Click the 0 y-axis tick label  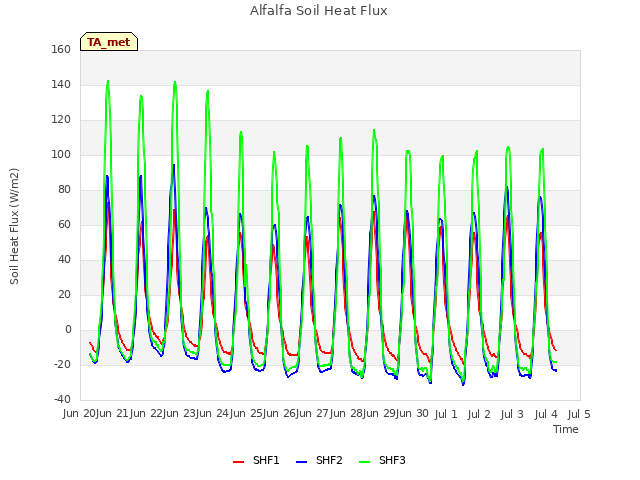coord(68,329)
